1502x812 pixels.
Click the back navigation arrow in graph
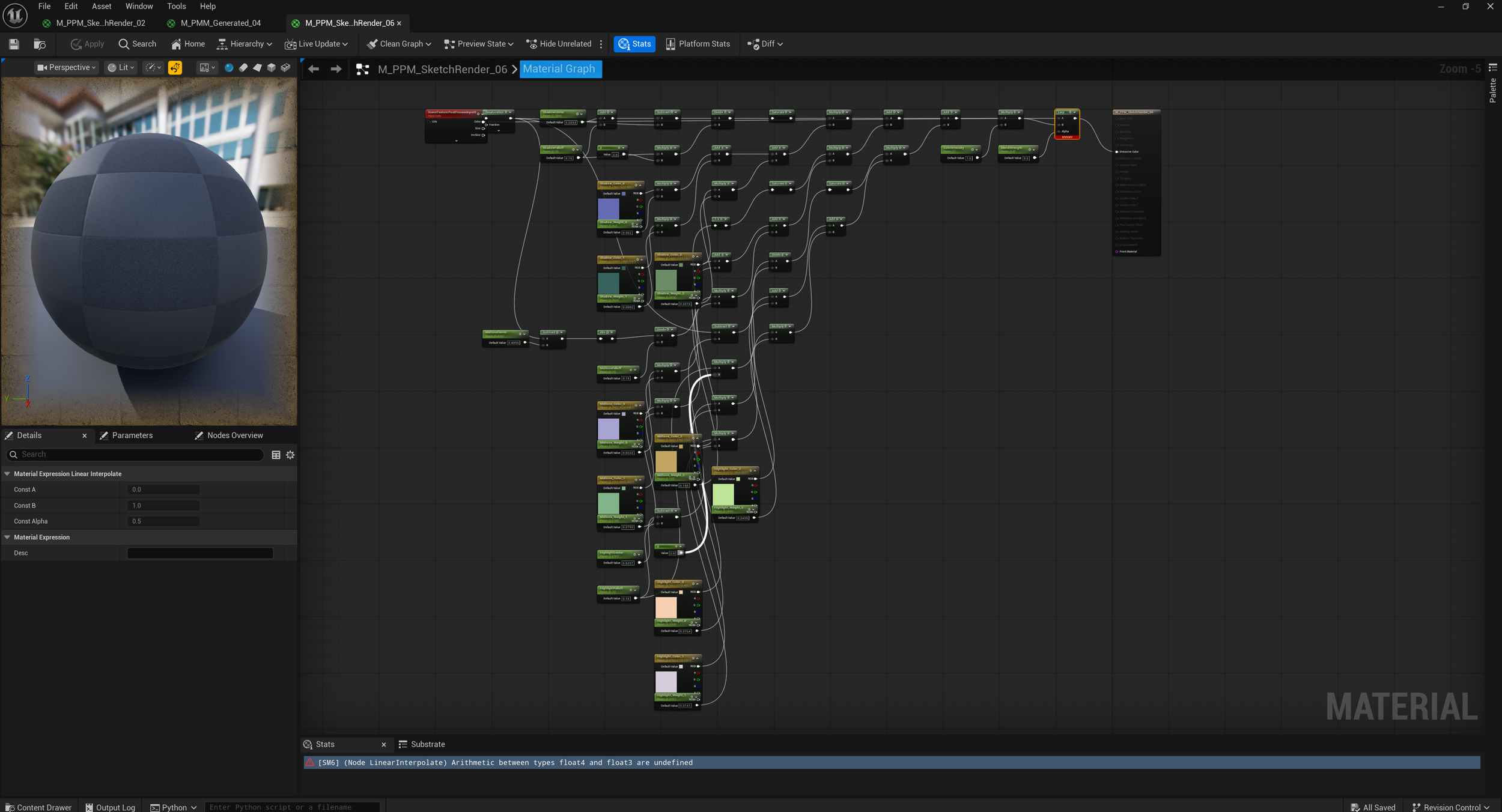tap(314, 69)
